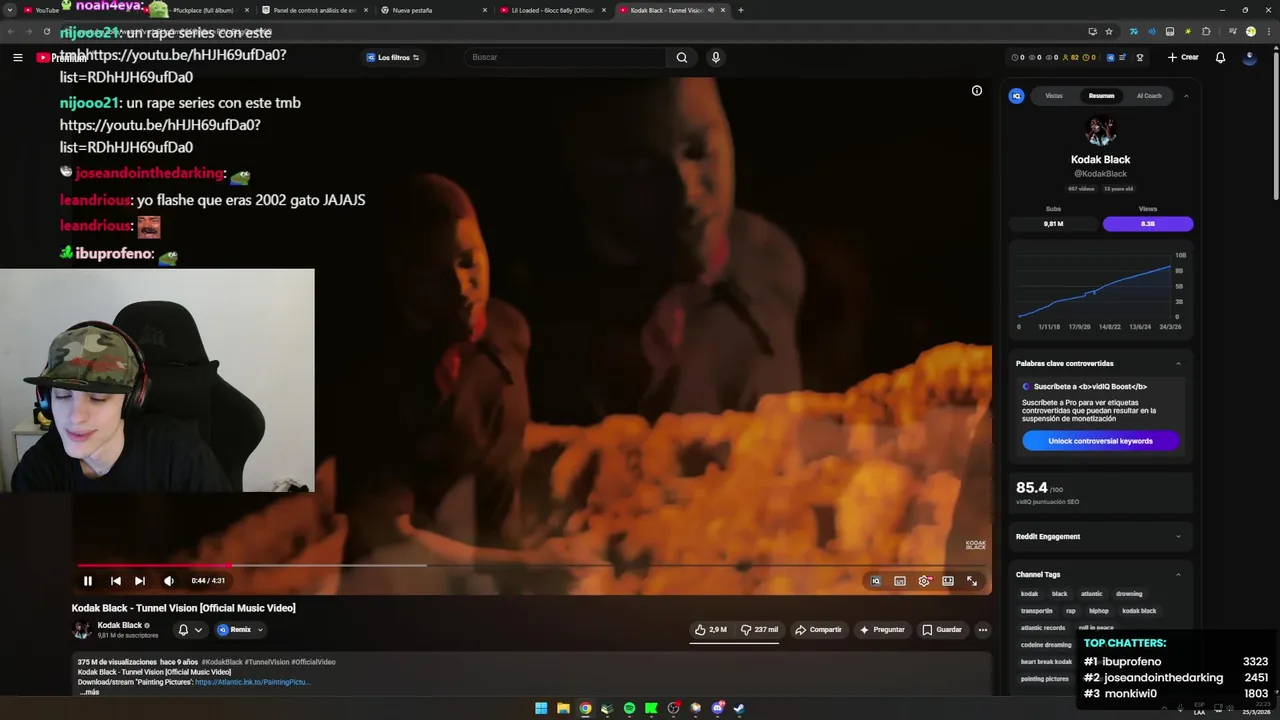Screen dimensions: 1280x720
Task: Open player settings gear
Action: coord(924,581)
